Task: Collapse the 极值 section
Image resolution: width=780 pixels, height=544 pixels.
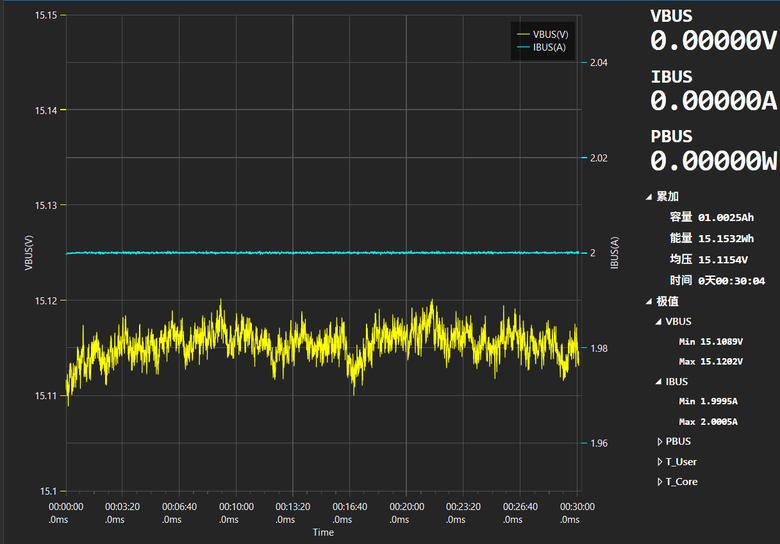Action: click(x=649, y=301)
